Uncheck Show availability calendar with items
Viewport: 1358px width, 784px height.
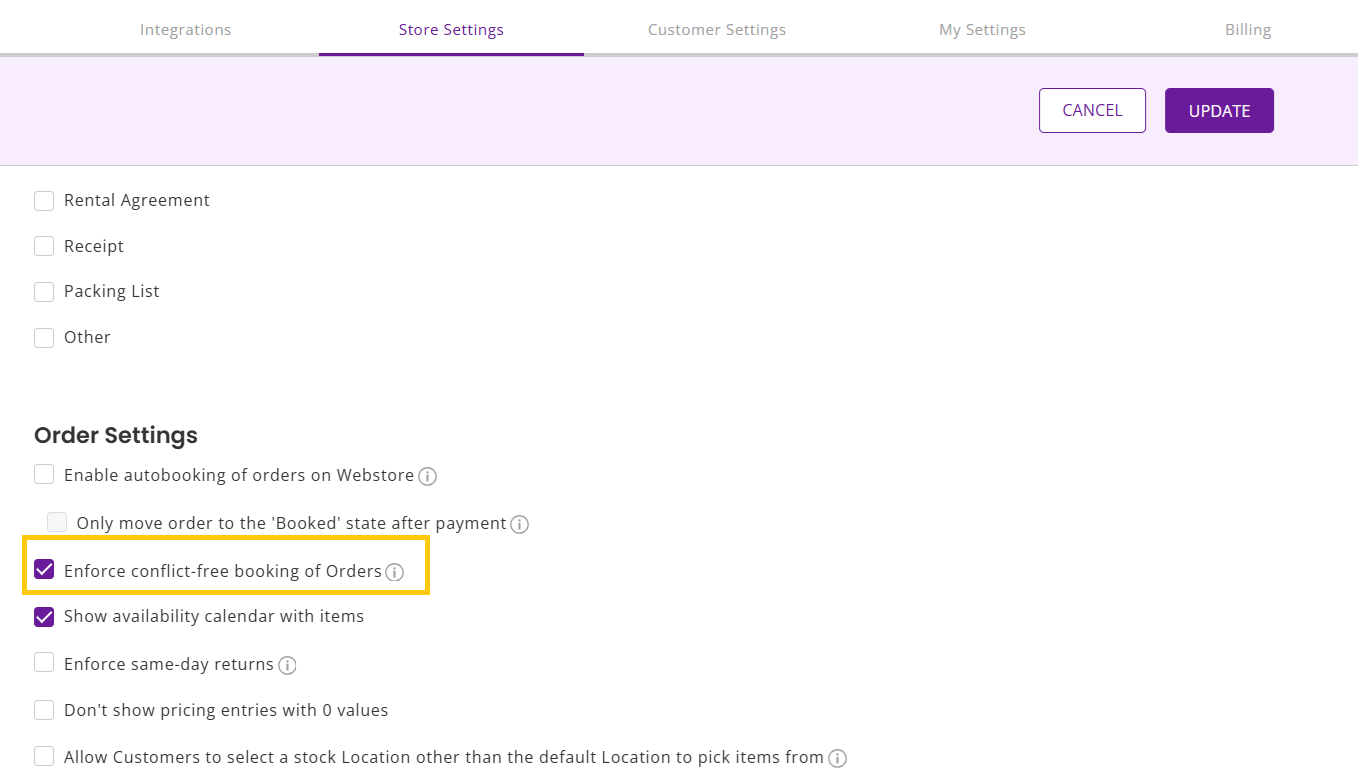pos(44,617)
